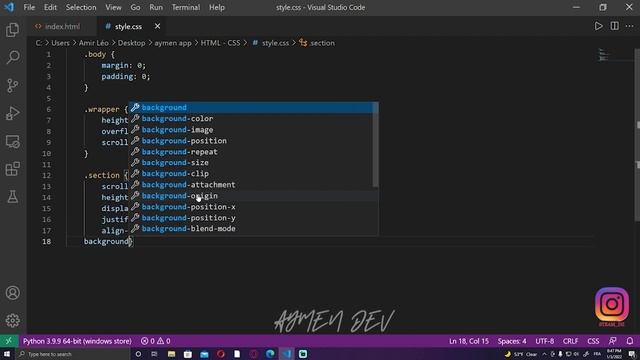Click Ln 18, Col 15 status
Screen dimensions: 640x360
[469, 341]
